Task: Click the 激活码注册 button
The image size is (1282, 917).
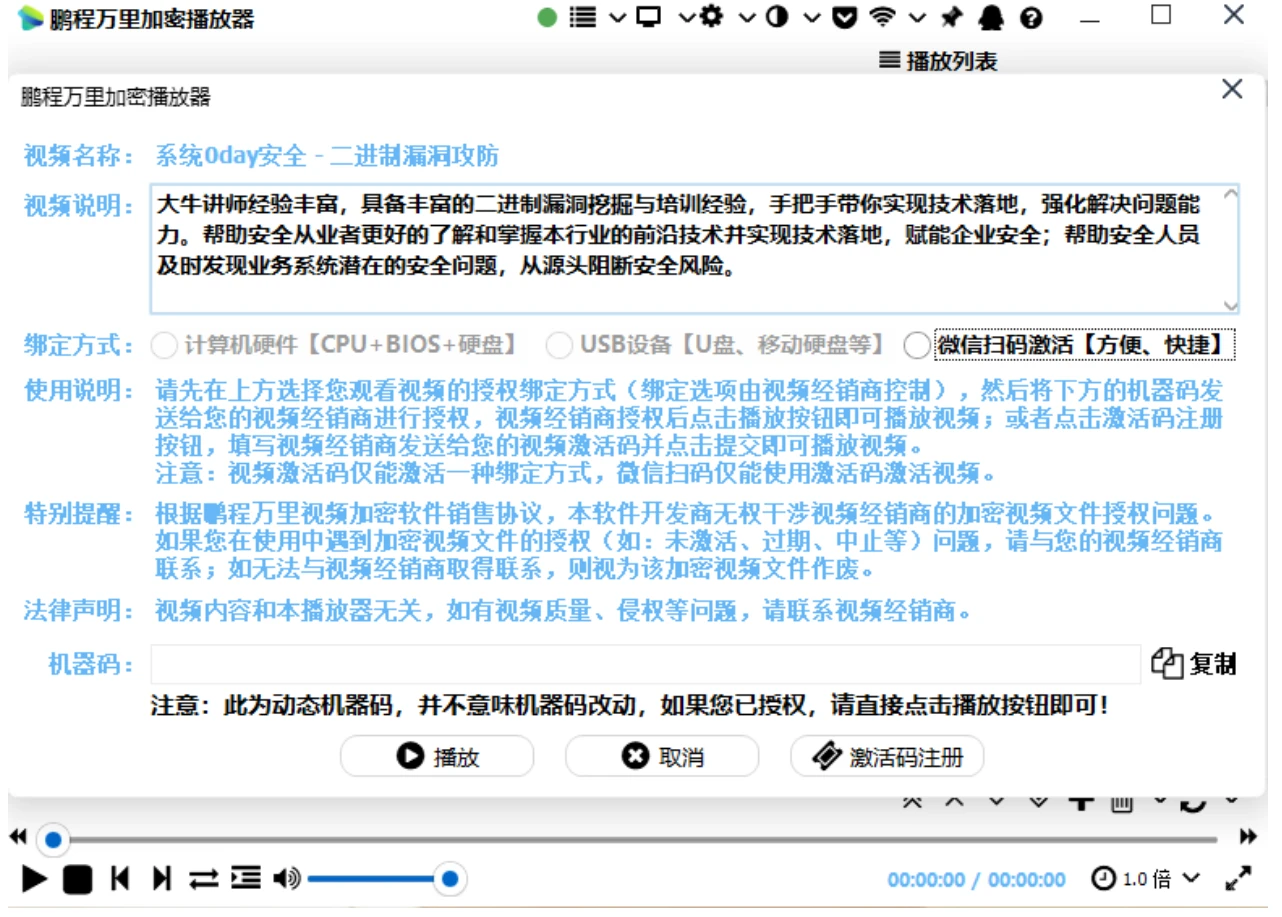Action: pyautogui.click(x=887, y=757)
